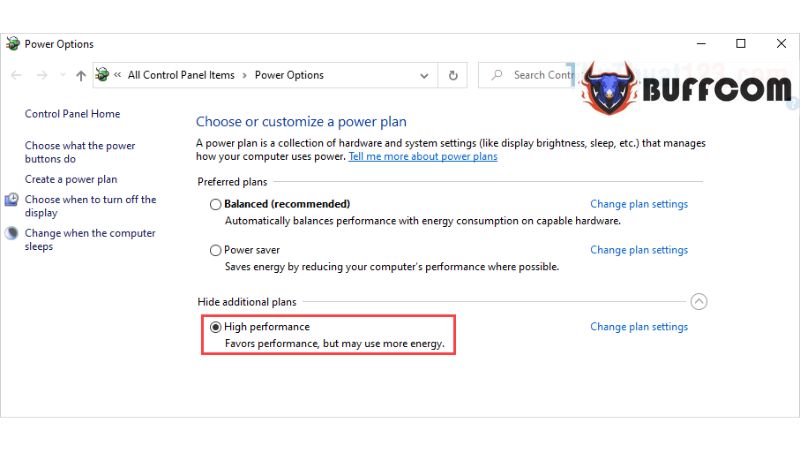800x450 pixels.
Task: Open the address bar history dropdown
Action: click(424, 76)
